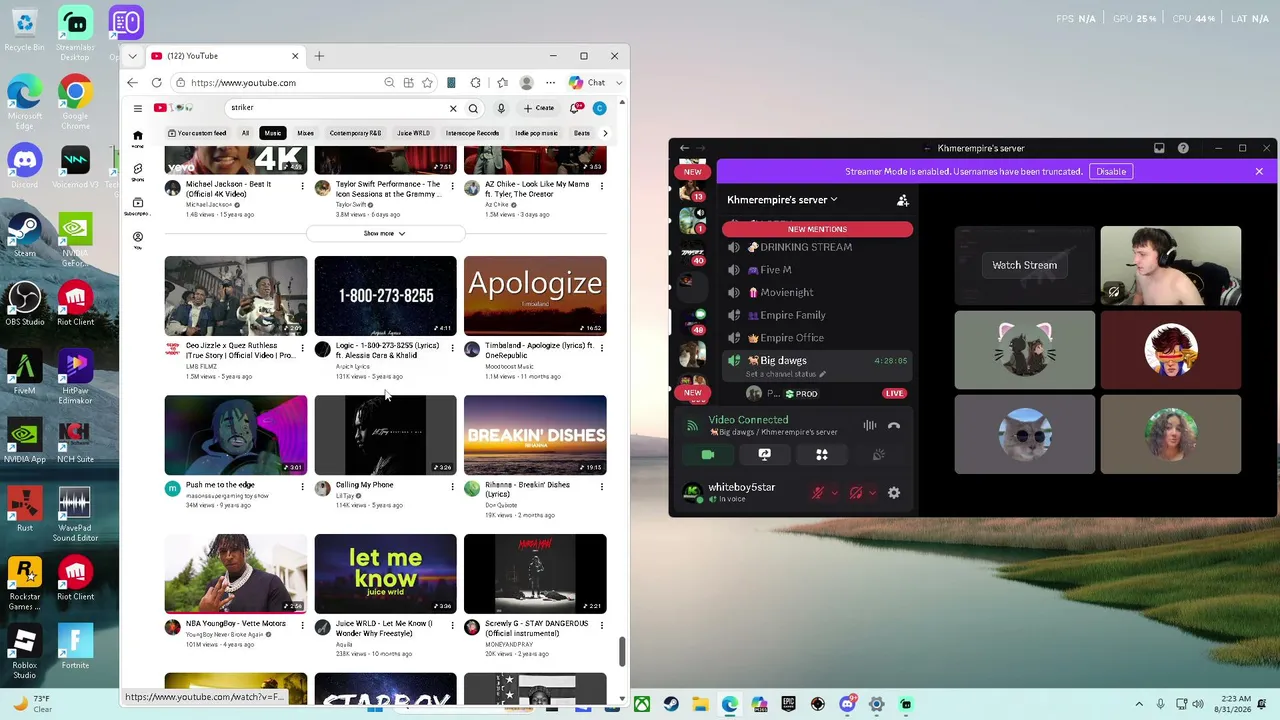Screen dimensions: 1280x720
Task: Open the YouTube guide hamburger menu
Action: (x=138, y=108)
